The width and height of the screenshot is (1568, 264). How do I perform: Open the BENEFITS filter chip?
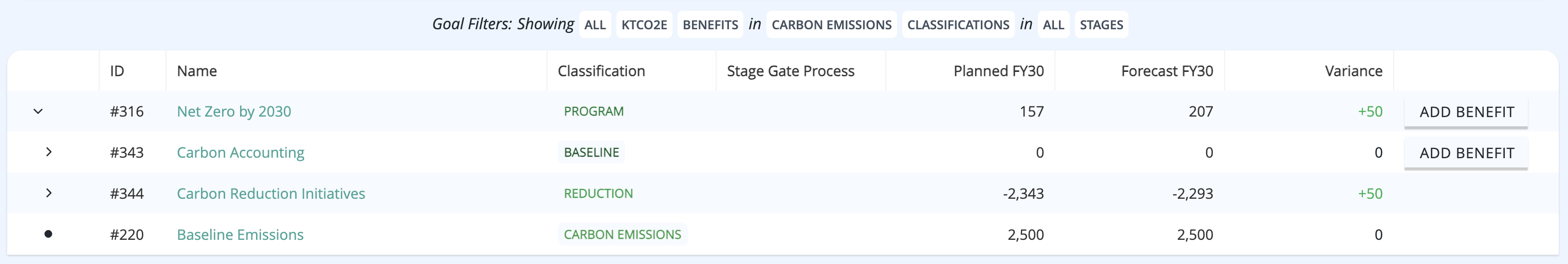pos(710,25)
